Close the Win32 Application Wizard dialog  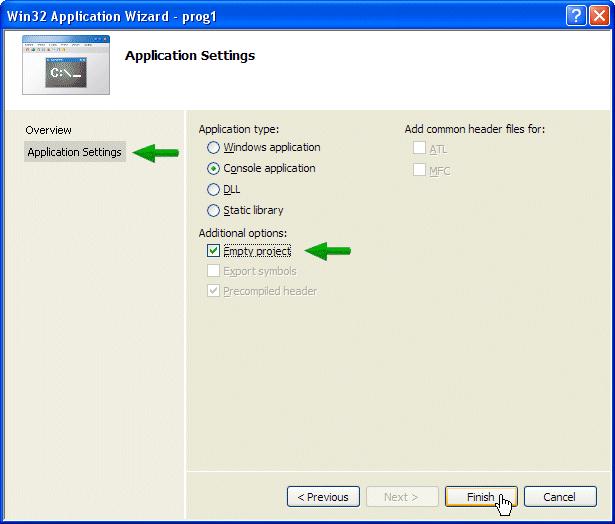598,15
